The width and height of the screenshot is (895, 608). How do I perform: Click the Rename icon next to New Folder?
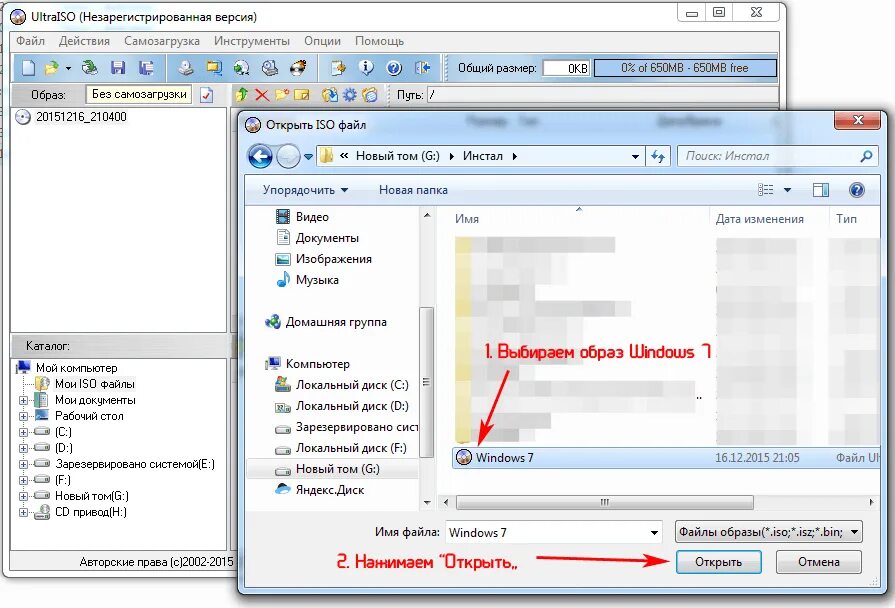(301, 95)
